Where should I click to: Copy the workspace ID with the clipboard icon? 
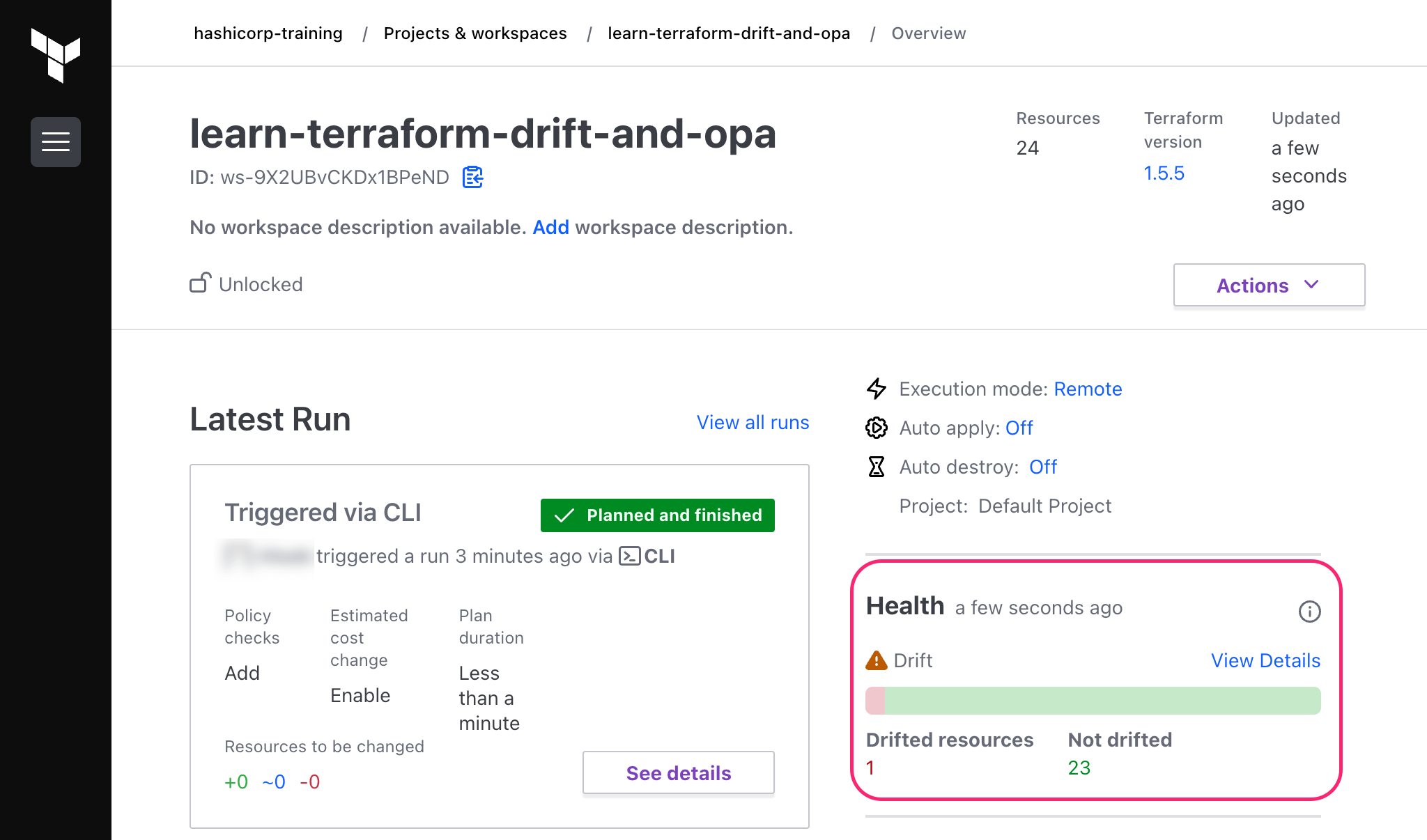pos(473,177)
